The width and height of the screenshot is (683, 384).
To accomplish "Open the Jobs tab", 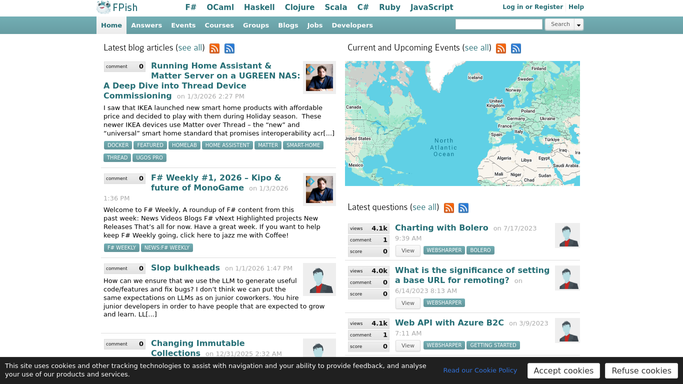I will coord(314,25).
